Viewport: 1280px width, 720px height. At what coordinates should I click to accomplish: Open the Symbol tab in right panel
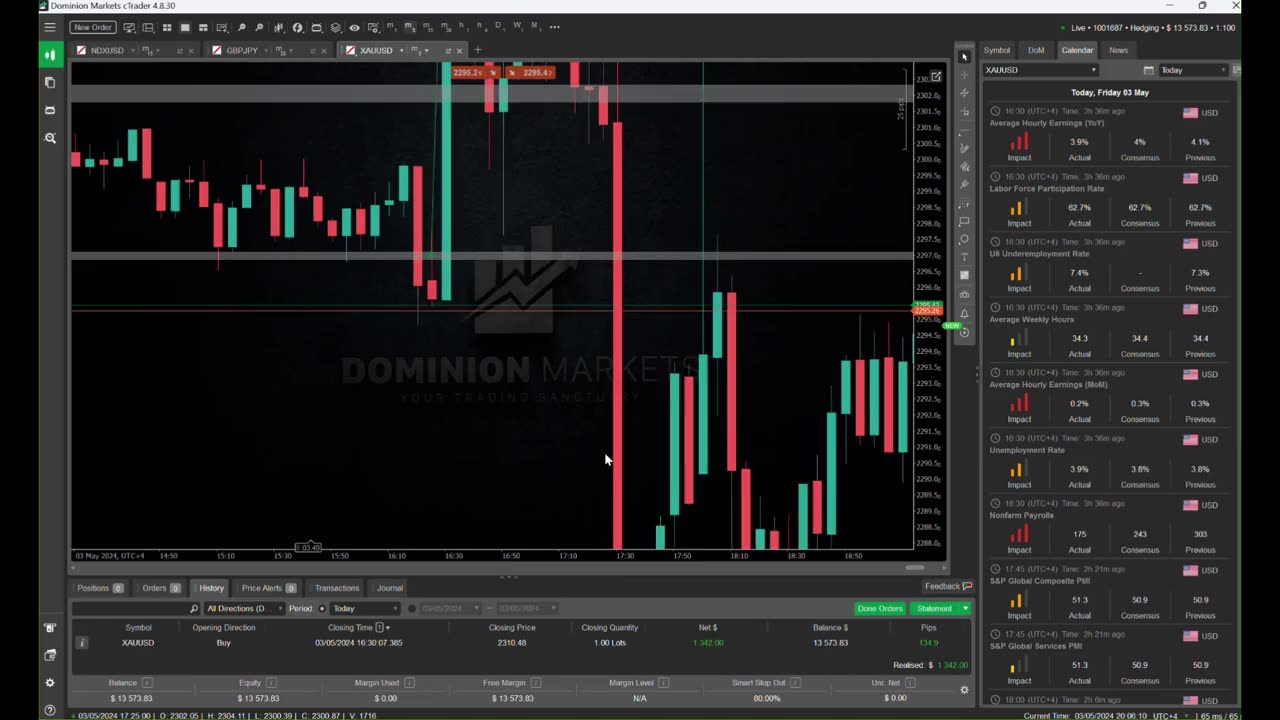coord(997,50)
